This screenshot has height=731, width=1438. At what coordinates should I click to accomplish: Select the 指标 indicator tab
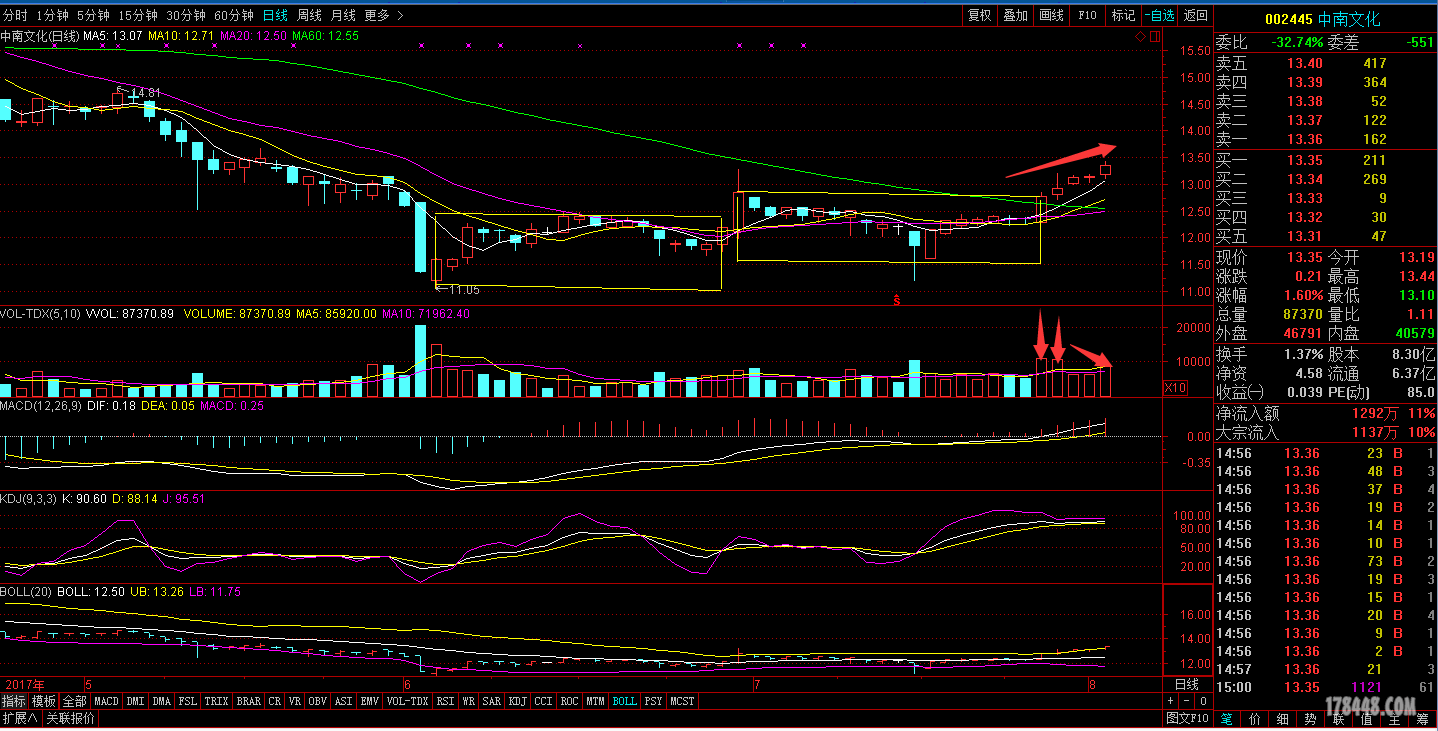[x=14, y=701]
